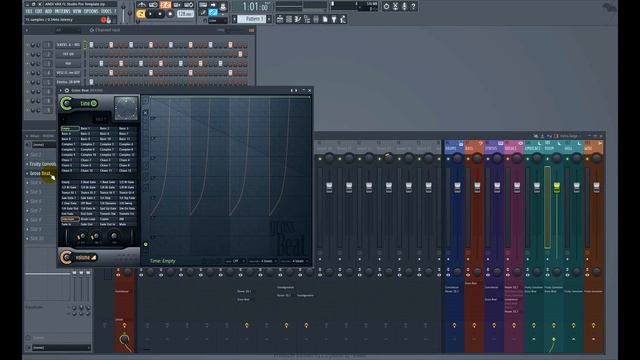Screen dimensions: 640x360
Task: Select the Gross Beat effect slot in mixer
Action: 40,173
